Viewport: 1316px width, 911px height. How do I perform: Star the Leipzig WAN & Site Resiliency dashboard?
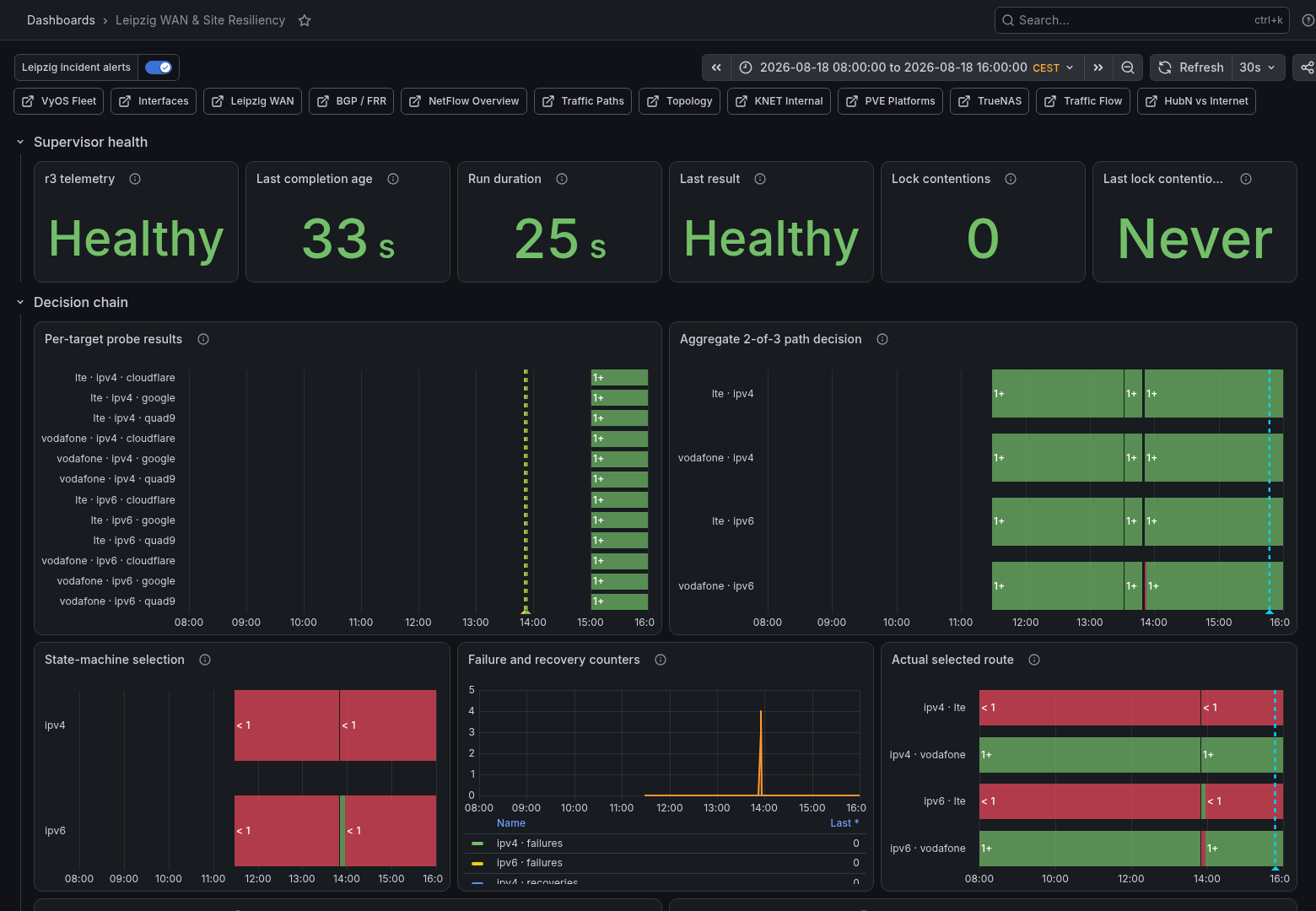[x=305, y=20]
